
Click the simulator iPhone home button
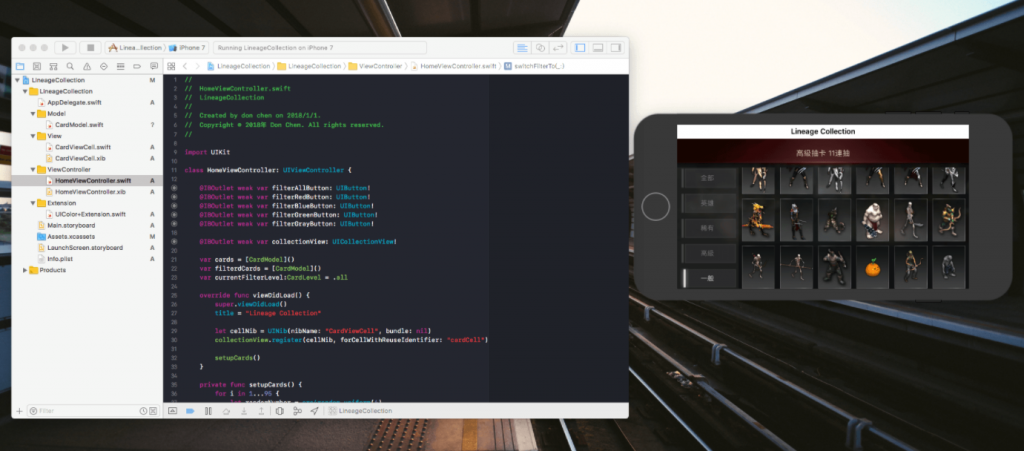[x=656, y=207]
